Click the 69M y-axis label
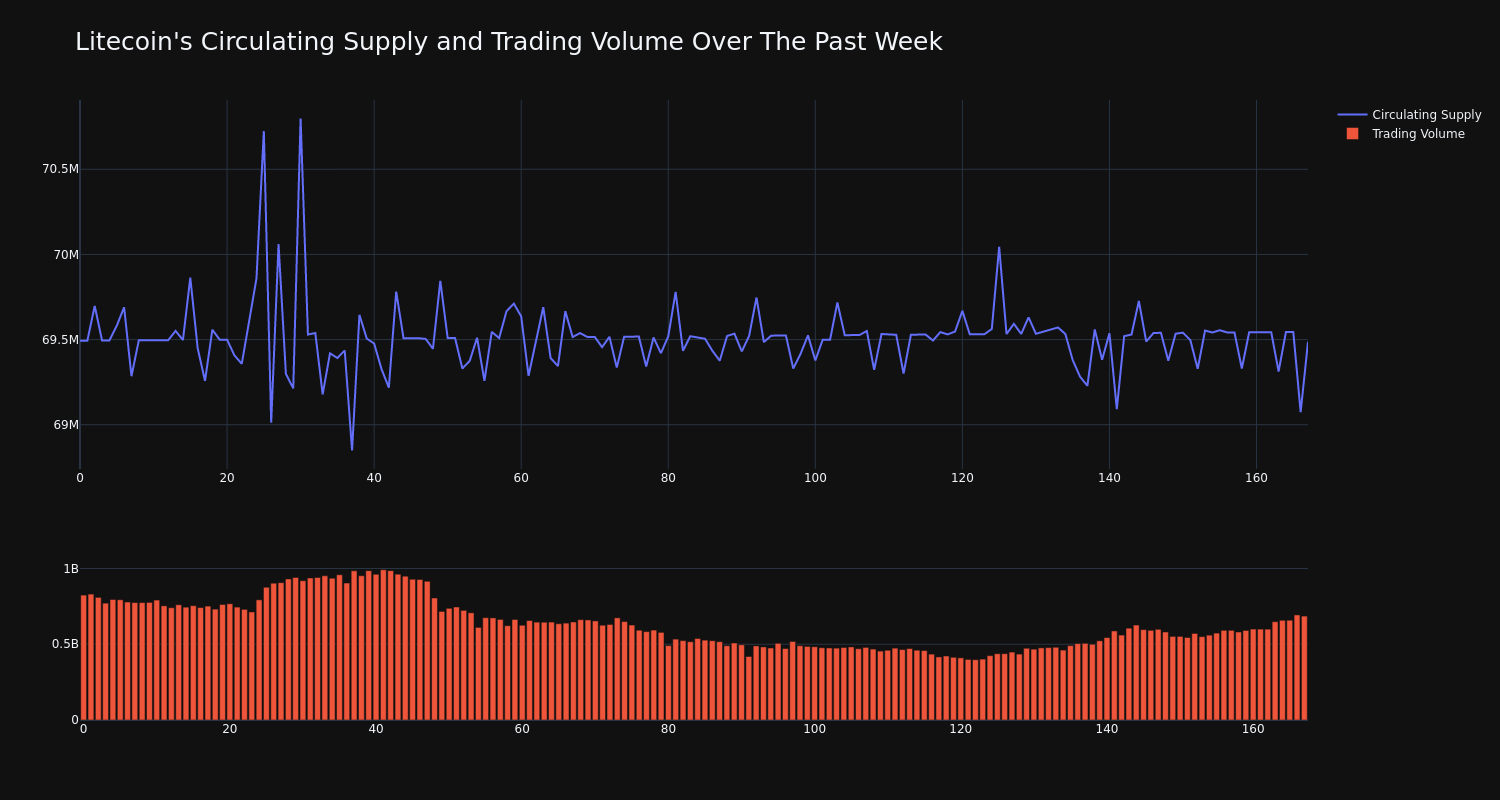Screen dimensions: 1500x800 66,425
